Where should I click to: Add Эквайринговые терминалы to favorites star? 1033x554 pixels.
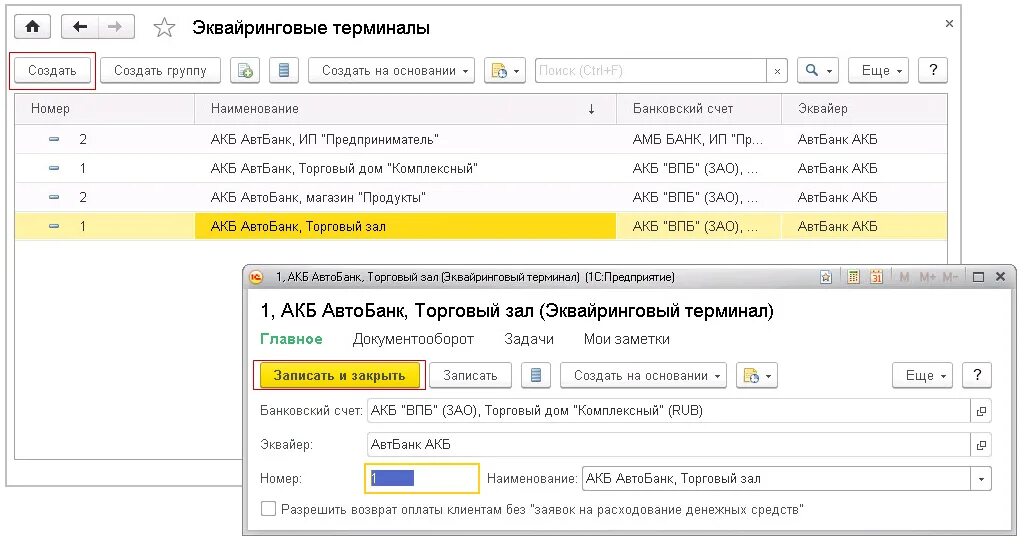[164, 28]
